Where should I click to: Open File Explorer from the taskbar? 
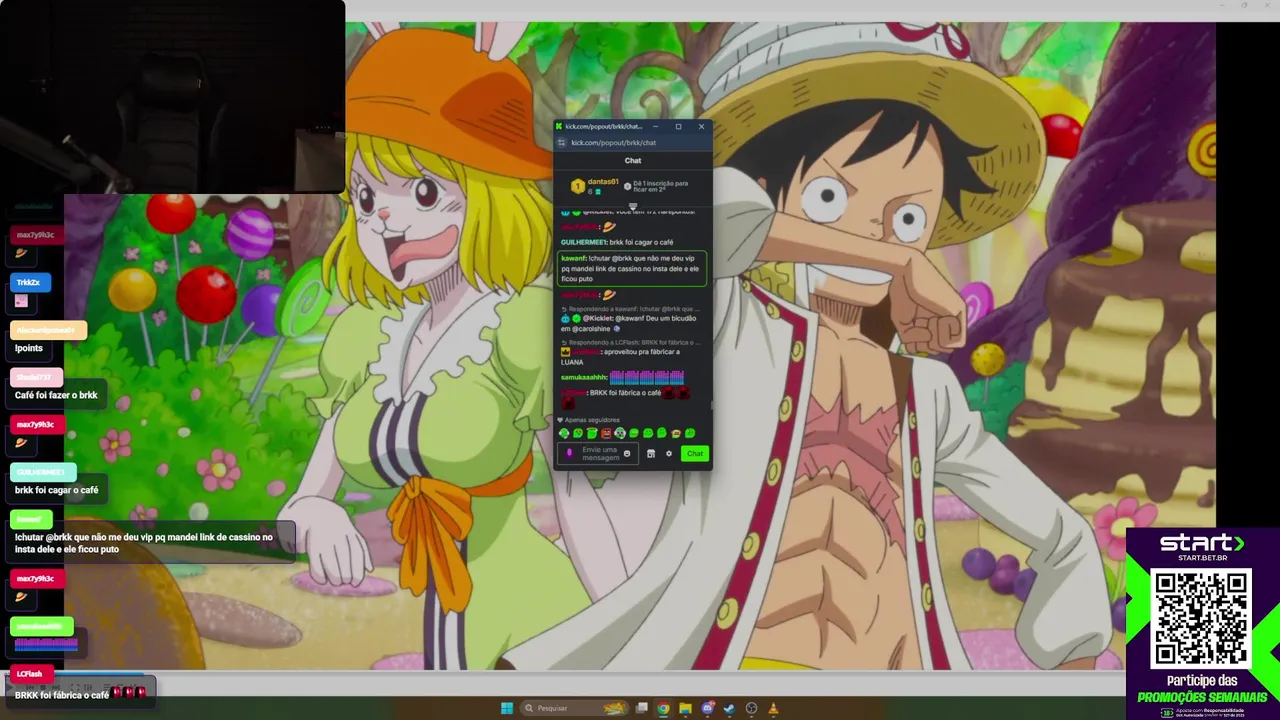[685, 708]
